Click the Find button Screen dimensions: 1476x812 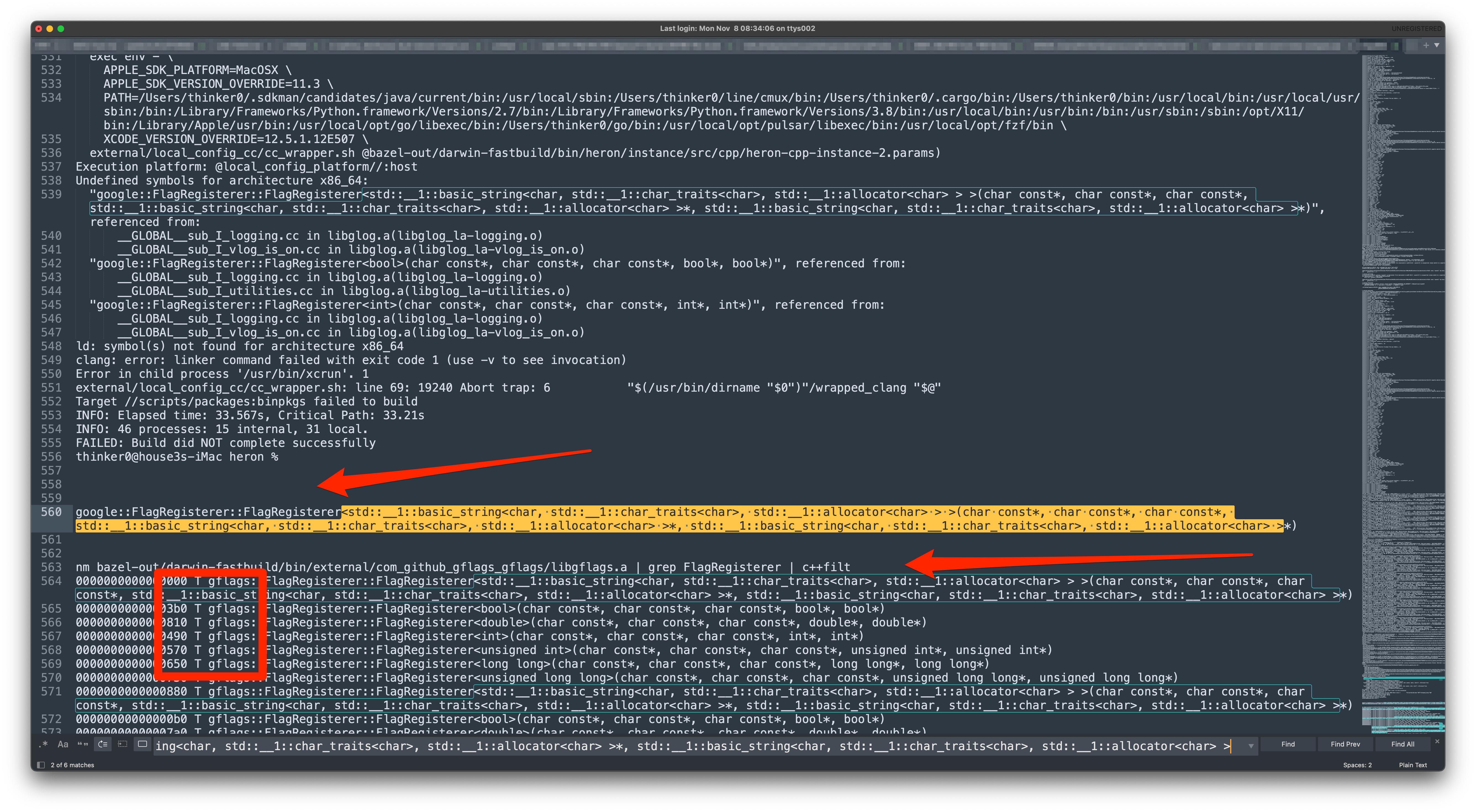(x=1288, y=744)
